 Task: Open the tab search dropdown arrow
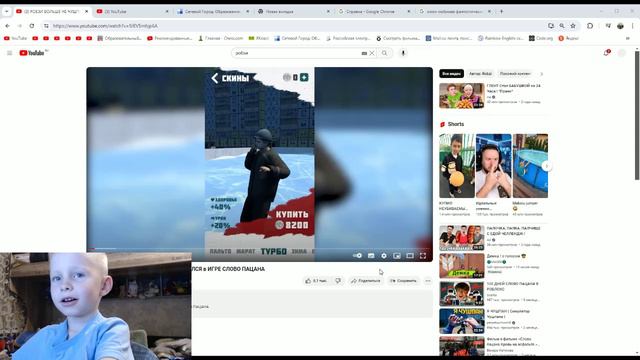7,11
